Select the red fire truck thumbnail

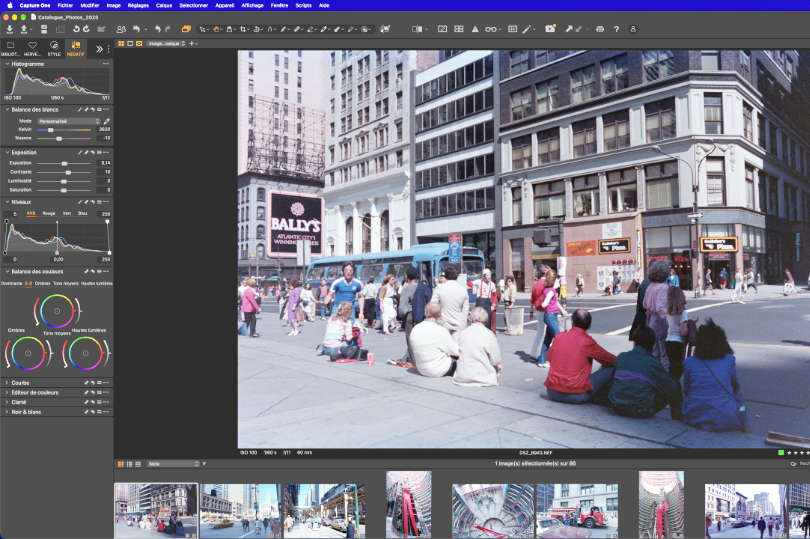pos(577,511)
